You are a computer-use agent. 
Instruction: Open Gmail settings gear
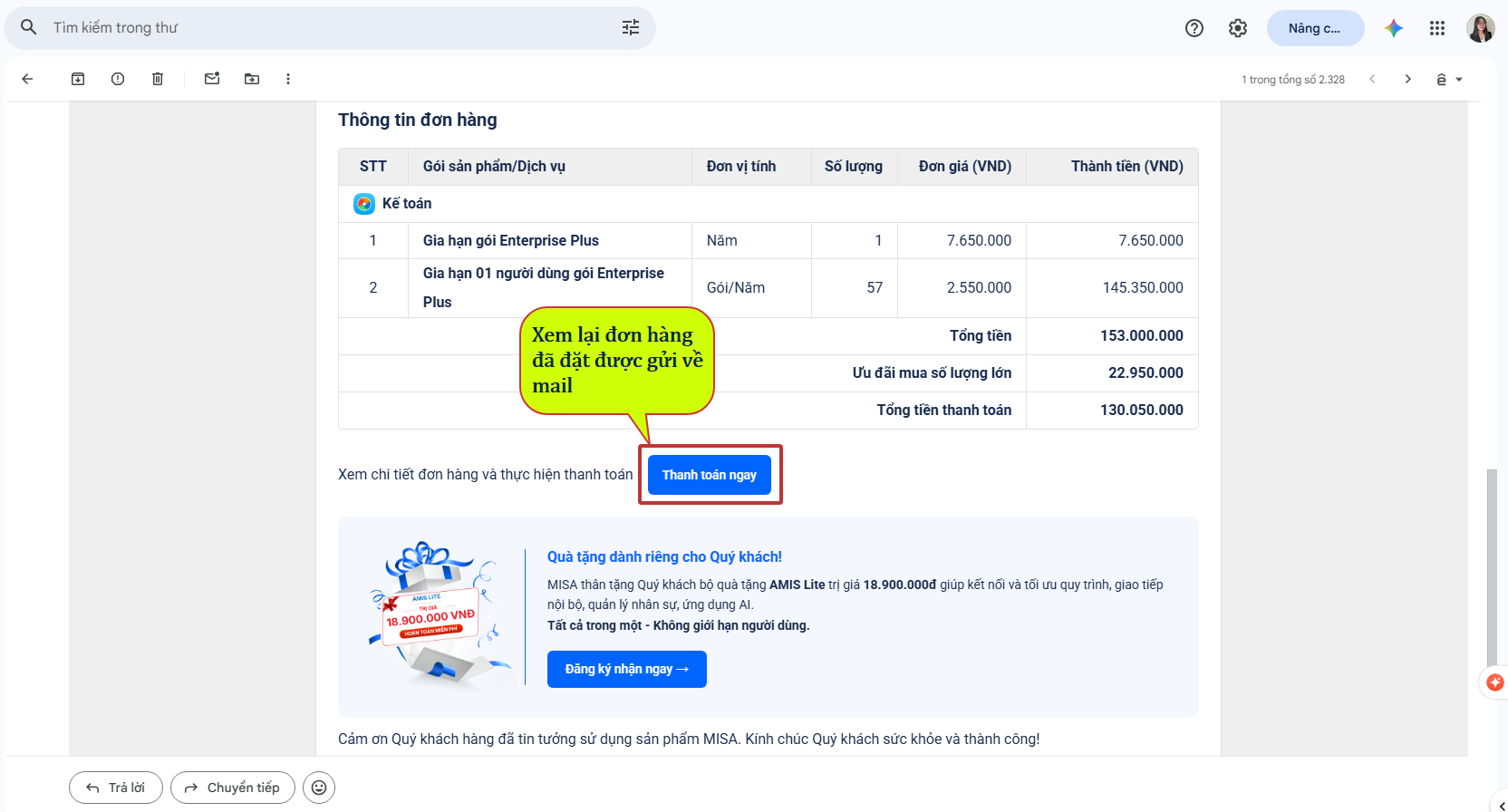point(1238,28)
